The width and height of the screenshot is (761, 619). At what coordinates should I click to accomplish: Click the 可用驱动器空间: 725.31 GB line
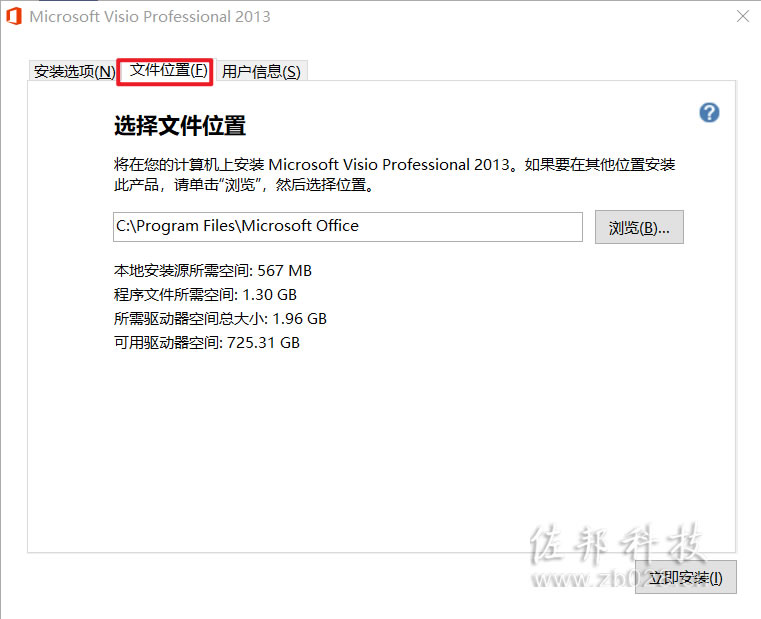(207, 343)
